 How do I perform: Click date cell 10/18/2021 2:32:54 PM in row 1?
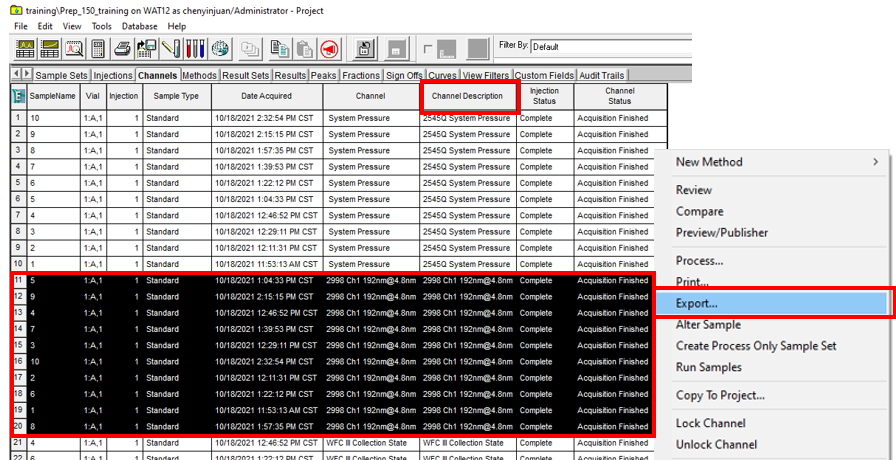(267, 118)
